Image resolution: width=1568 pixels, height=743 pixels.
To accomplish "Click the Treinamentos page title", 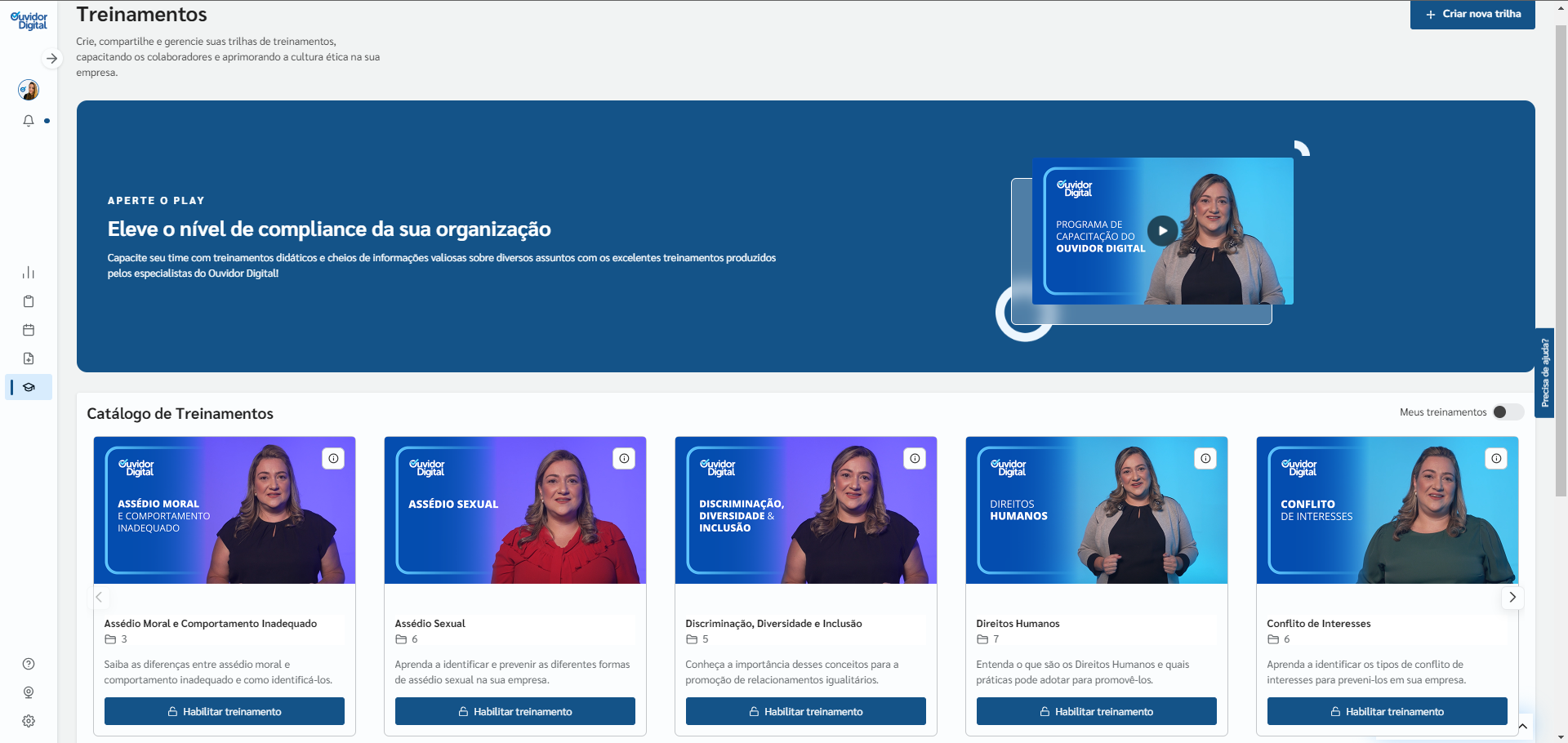I will [x=142, y=15].
